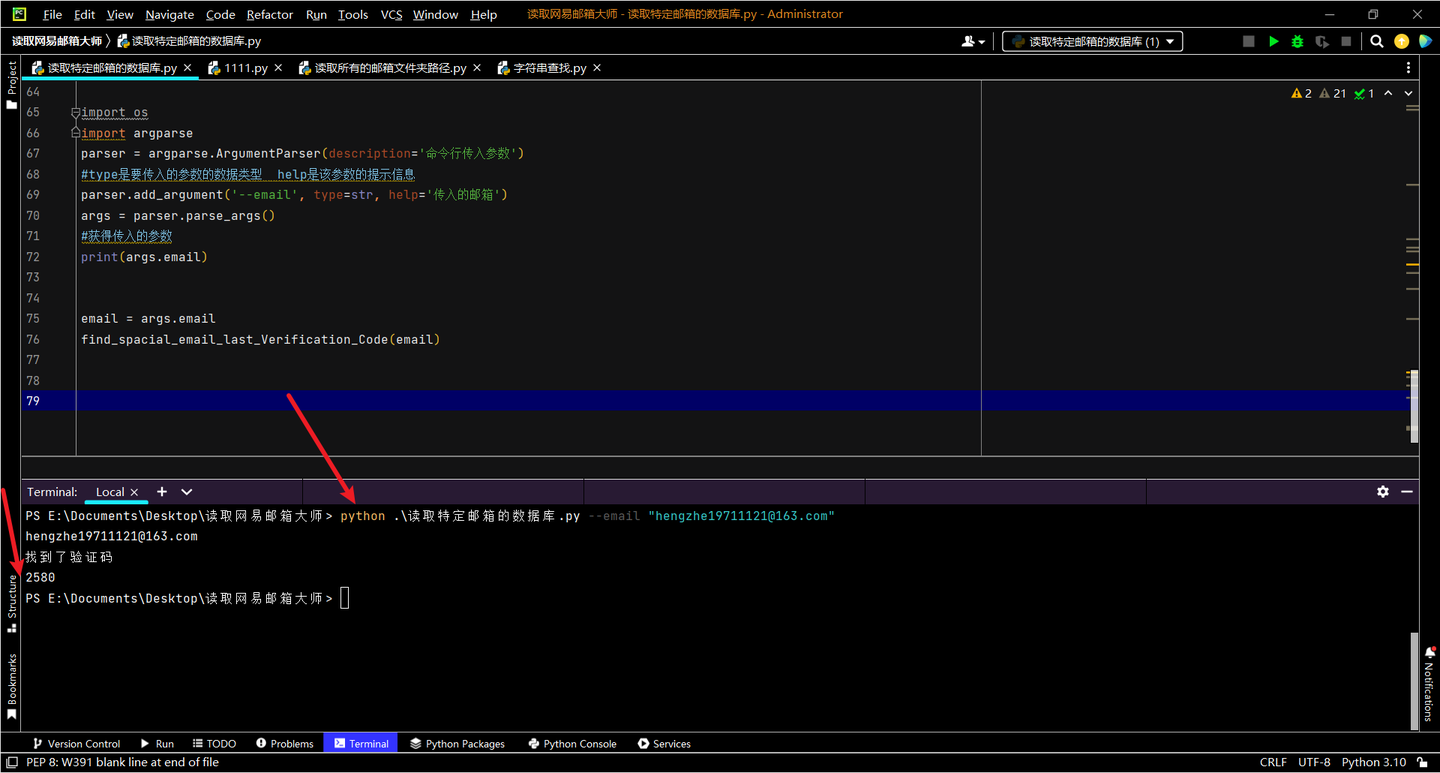Open terminal shell options chevron

(x=187, y=492)
